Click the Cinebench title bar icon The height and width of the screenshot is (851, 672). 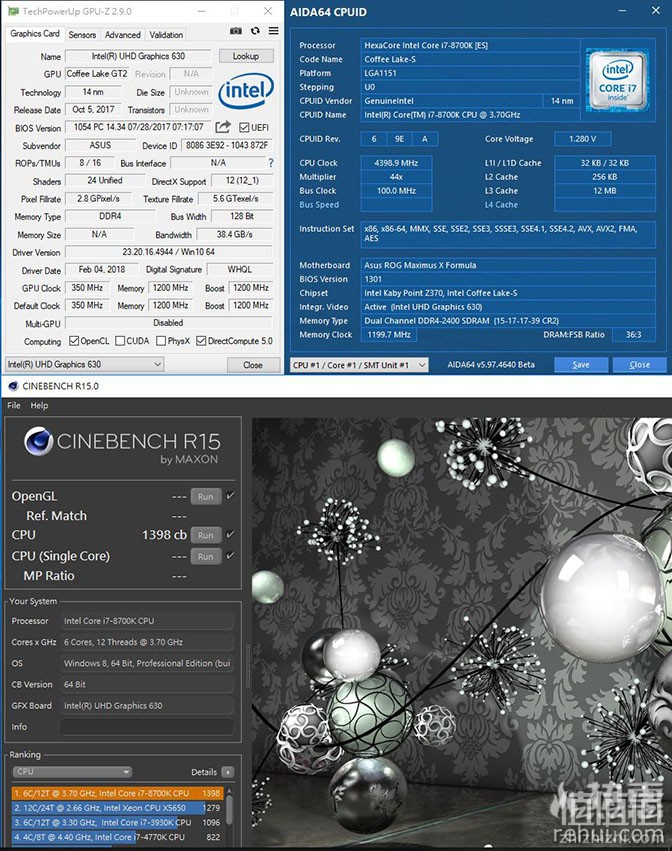pyautogui.click(x=13, y=386)
